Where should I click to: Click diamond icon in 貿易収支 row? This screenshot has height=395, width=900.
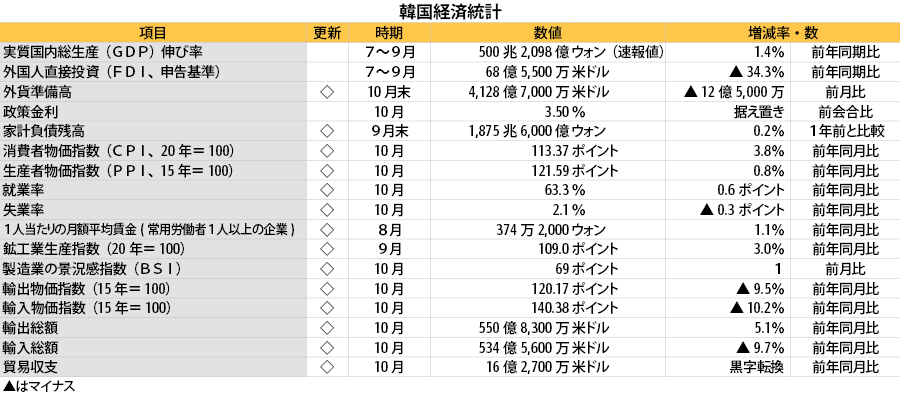pos(327,367)
